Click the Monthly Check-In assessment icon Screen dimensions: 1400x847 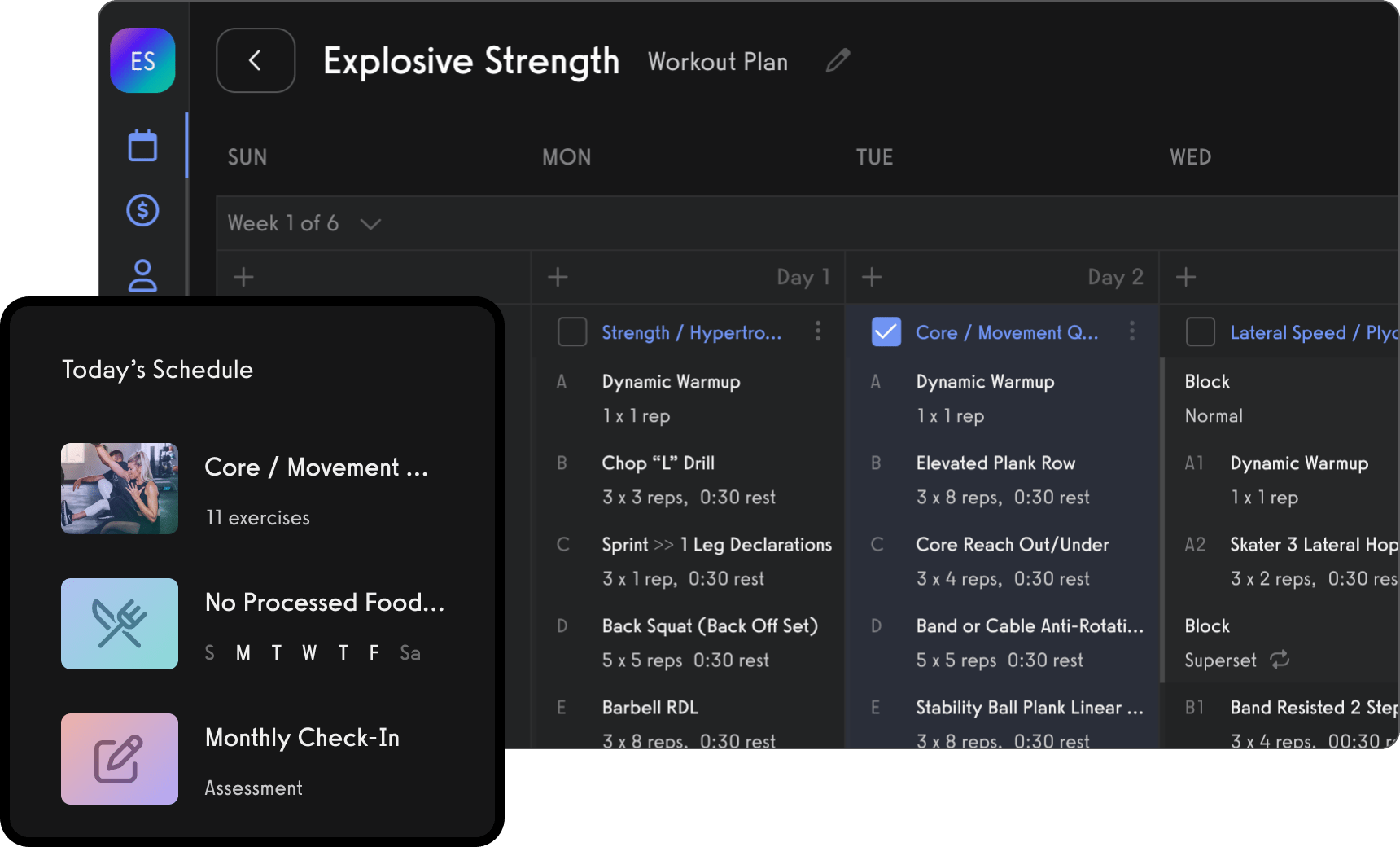(x=119, y=759)
